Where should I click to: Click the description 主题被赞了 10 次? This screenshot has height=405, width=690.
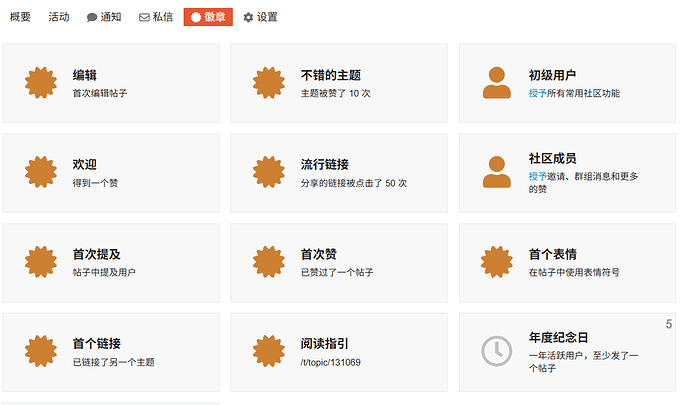(x=335, y=93)
